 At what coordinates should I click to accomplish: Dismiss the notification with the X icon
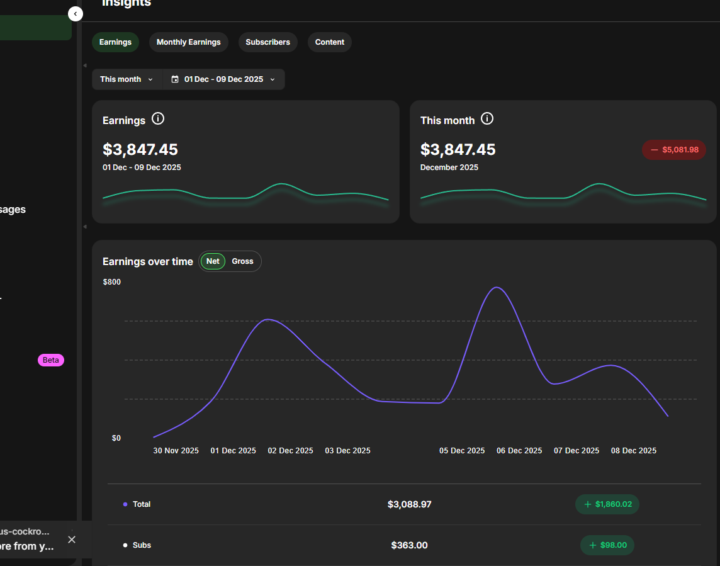point(71,539)
